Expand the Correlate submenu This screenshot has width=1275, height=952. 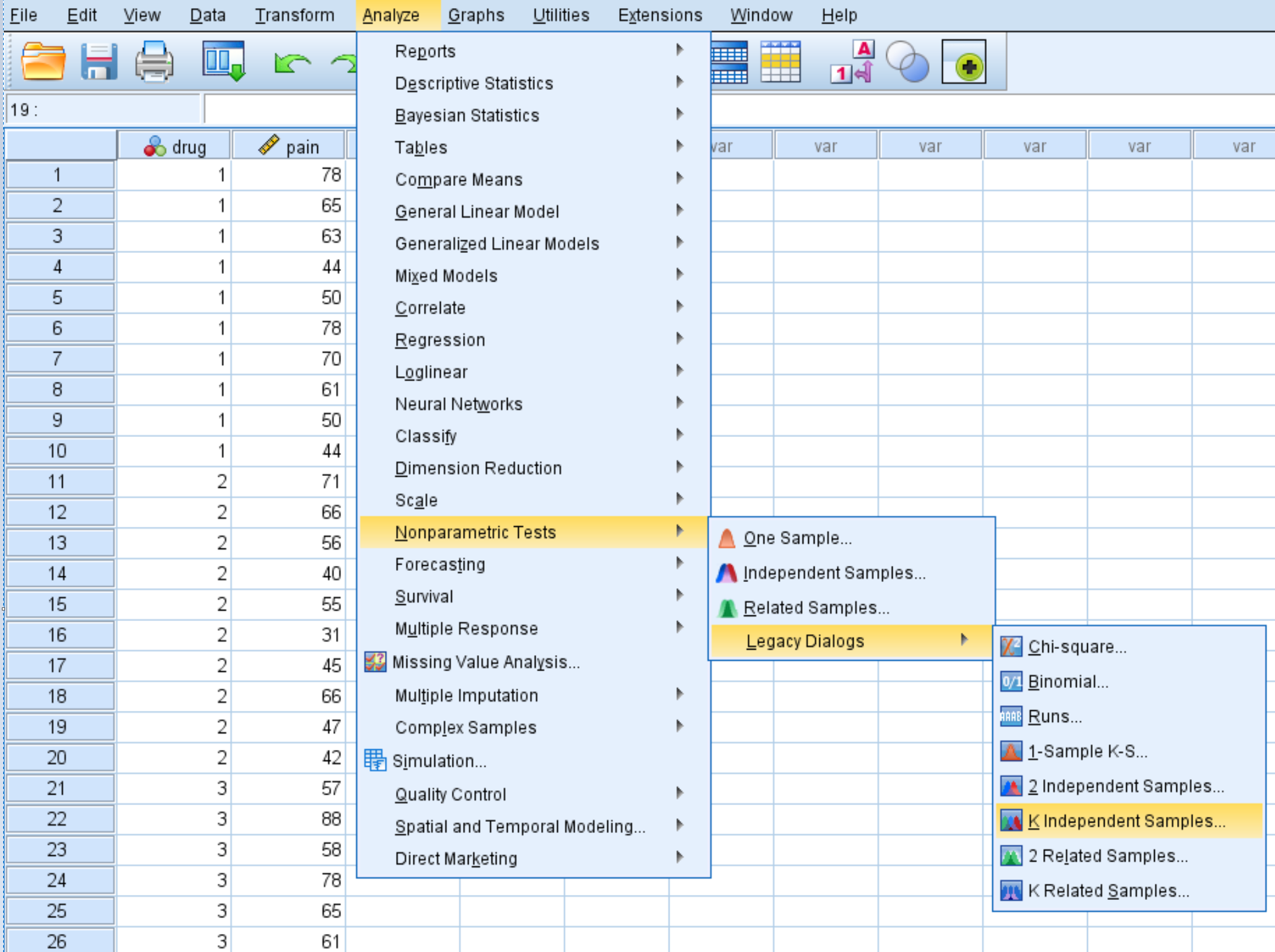point(680,306)
